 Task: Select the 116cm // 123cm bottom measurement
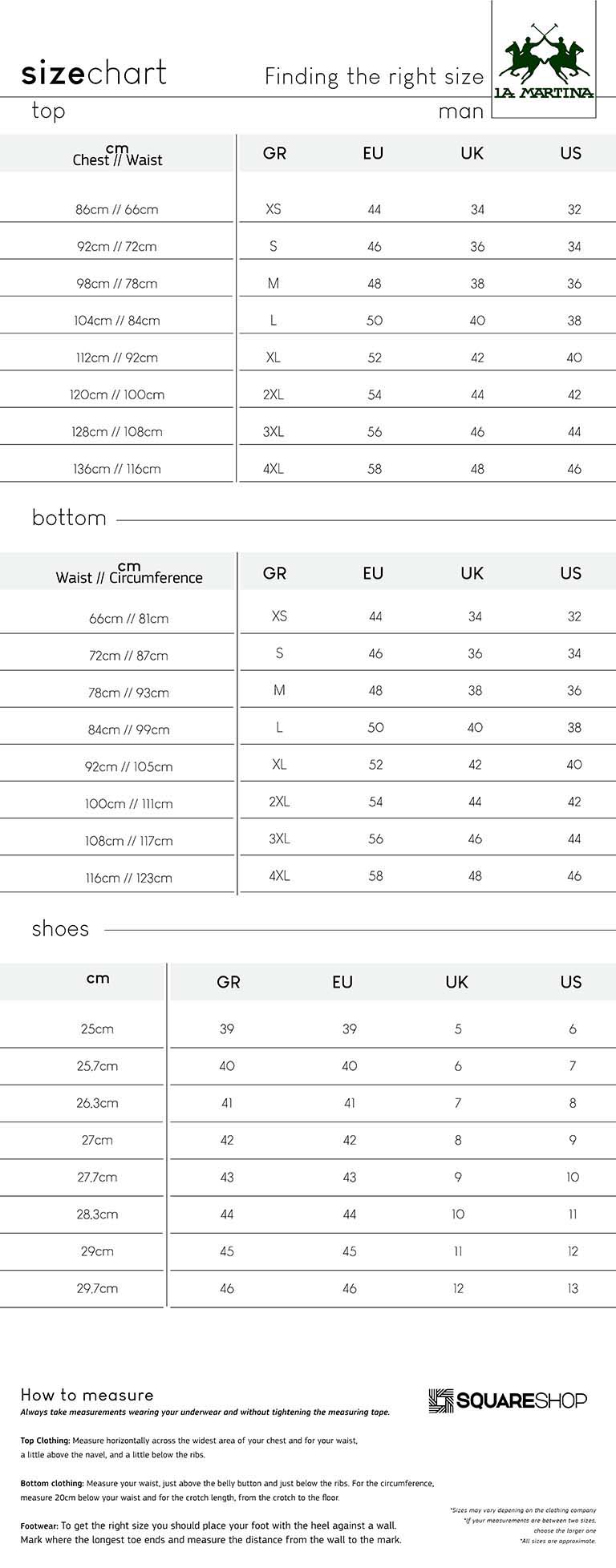pos(129,878)
